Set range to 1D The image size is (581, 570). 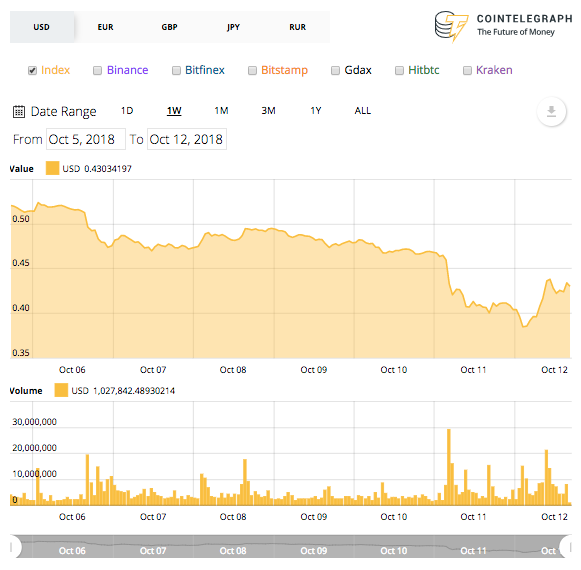coord(127,111)
